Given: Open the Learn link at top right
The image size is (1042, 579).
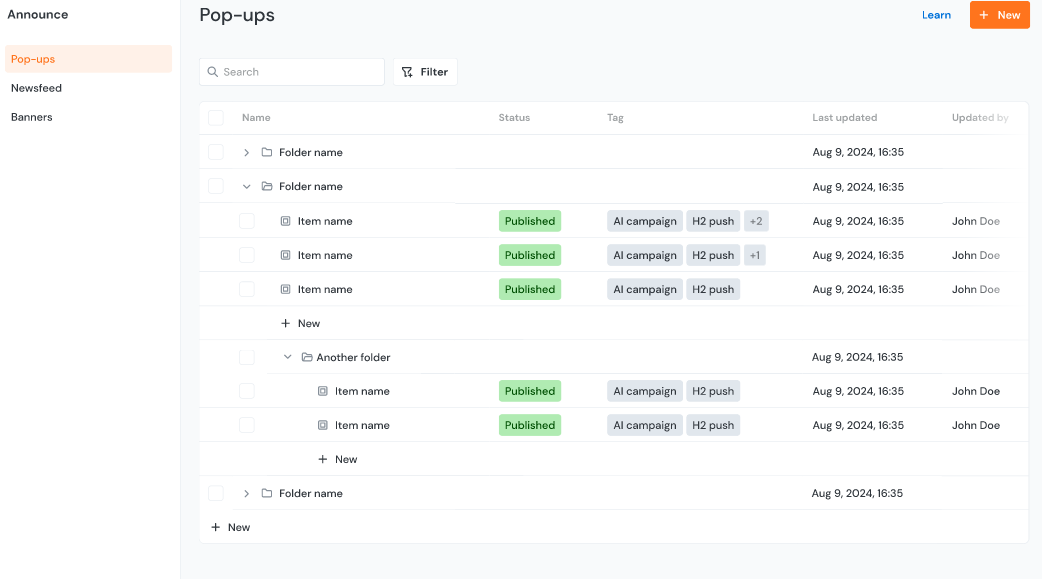Looking at the screenshot, I should pyautogui.click(x=936, y=15).
